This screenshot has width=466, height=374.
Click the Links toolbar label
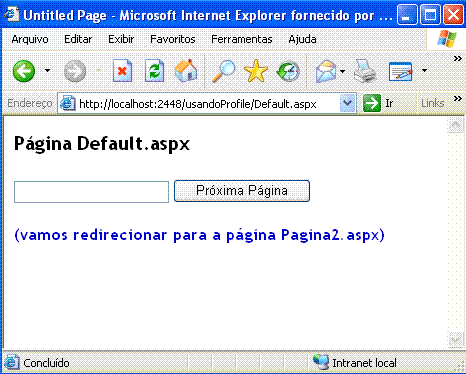tap(433, 103)
